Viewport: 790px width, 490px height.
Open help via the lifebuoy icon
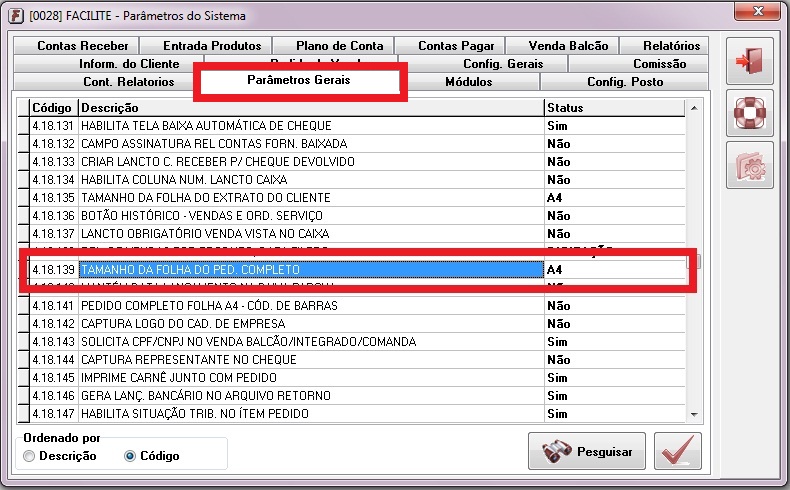(750, 113)
